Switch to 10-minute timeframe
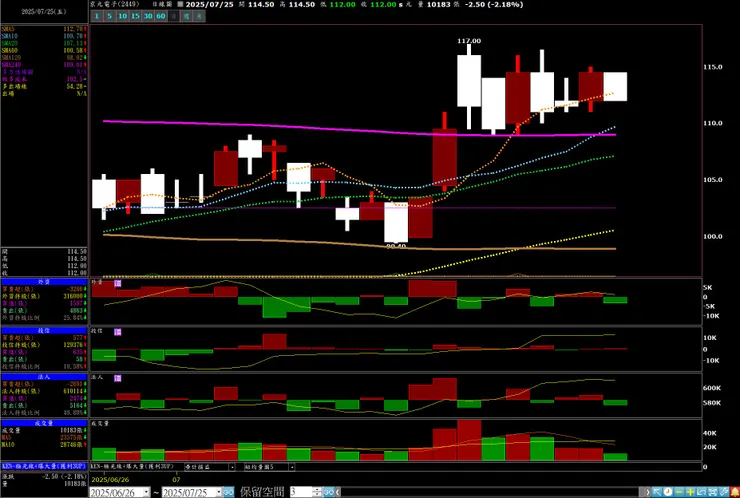 click(122, 16)
